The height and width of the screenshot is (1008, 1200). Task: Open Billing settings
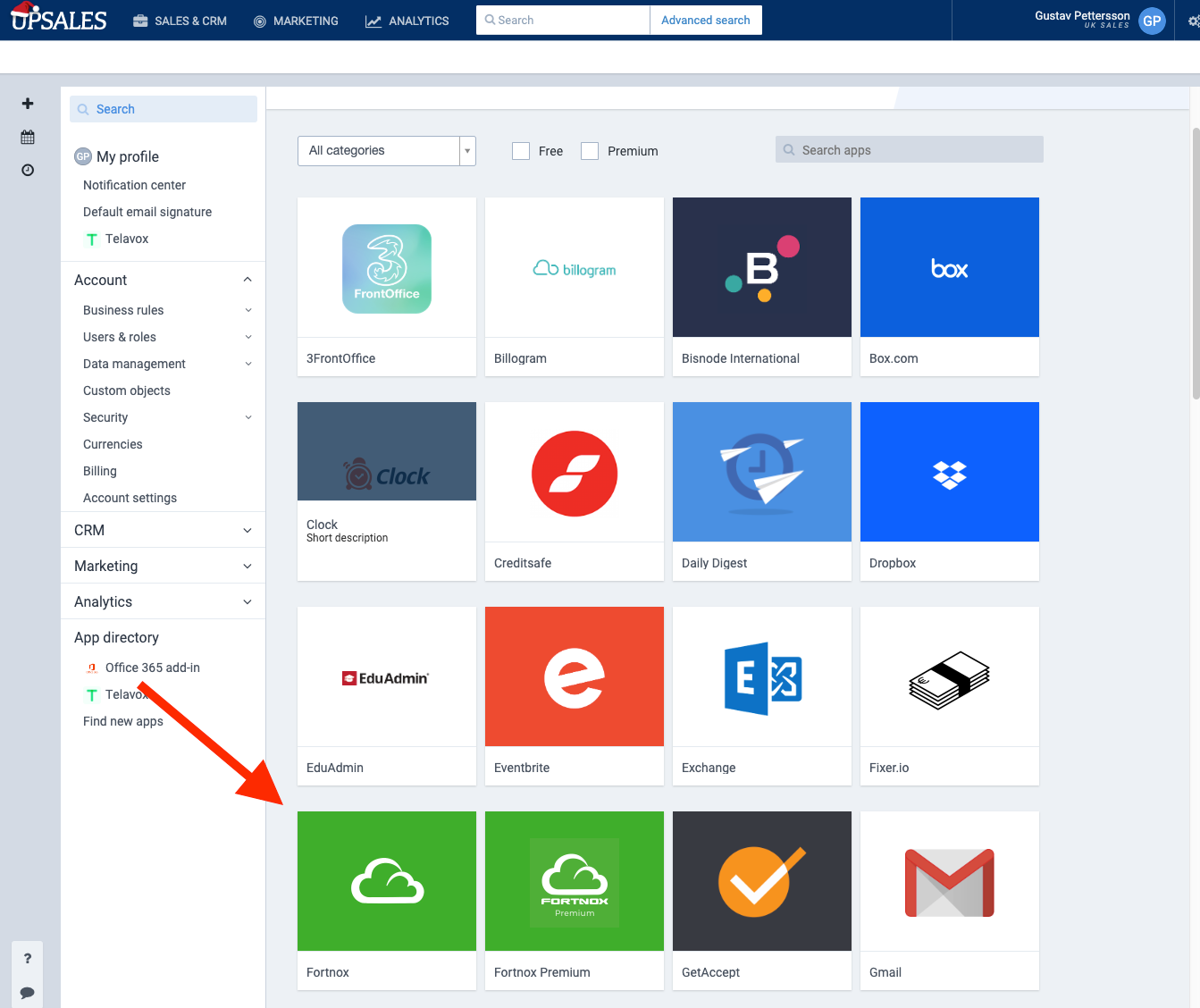pos(100,471)
